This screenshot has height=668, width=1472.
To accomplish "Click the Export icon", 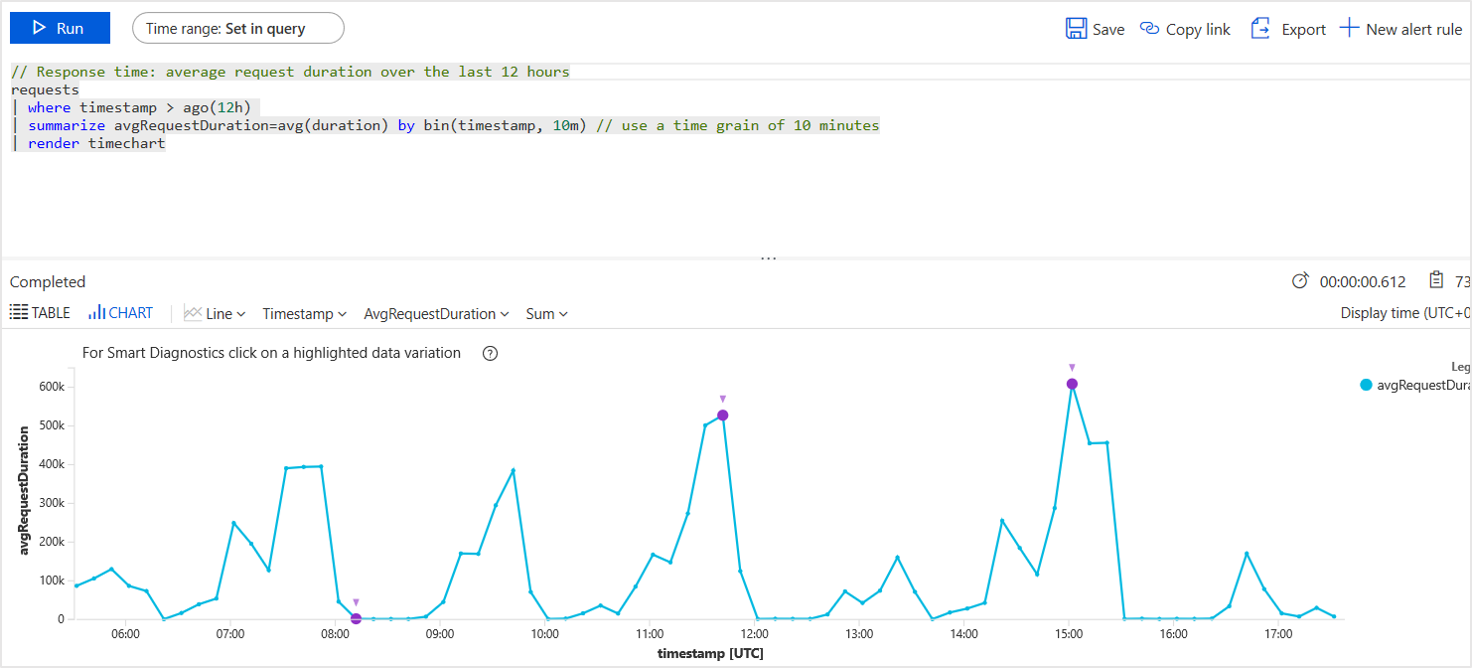I will tap(1261, 28).
